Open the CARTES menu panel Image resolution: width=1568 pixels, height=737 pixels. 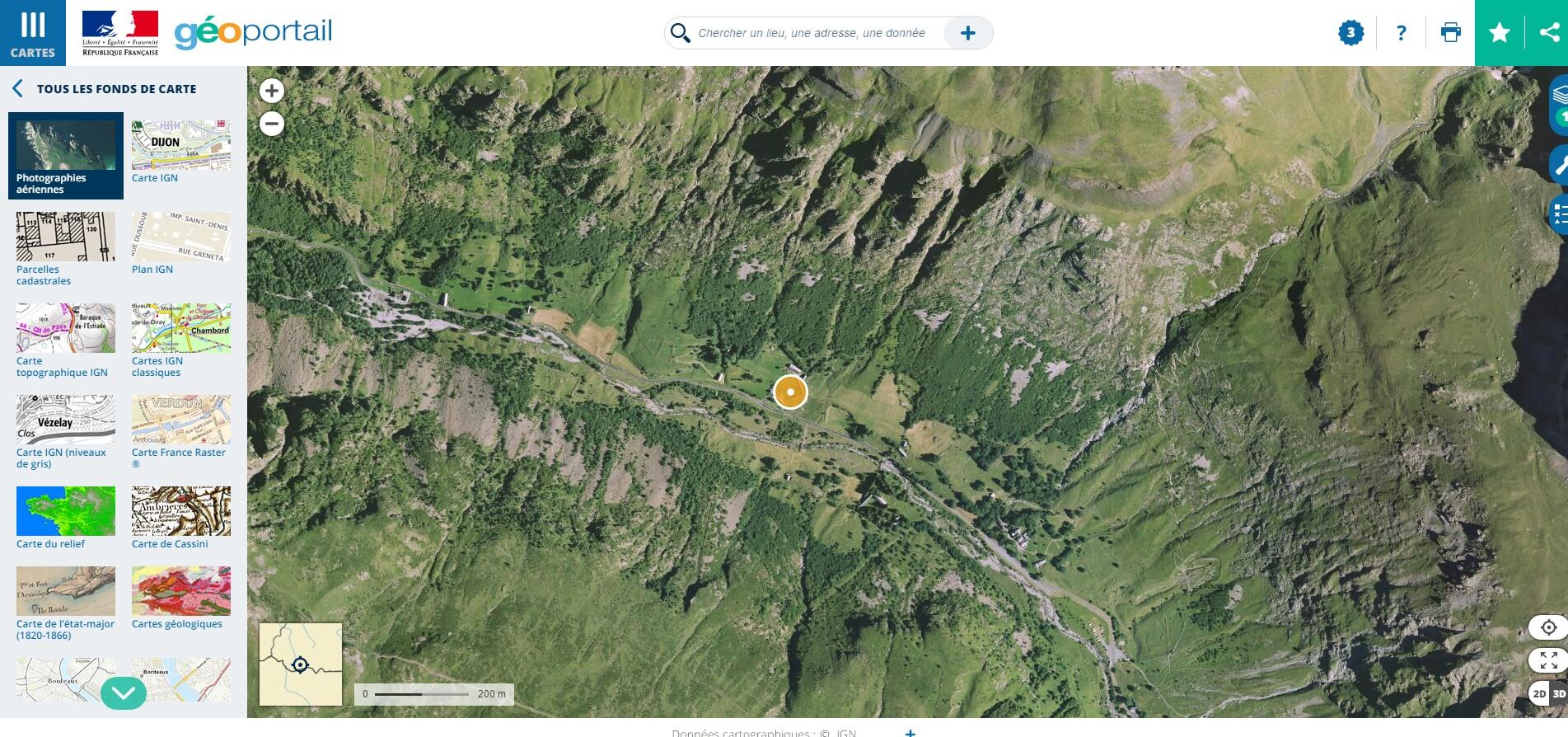[32, 33]
